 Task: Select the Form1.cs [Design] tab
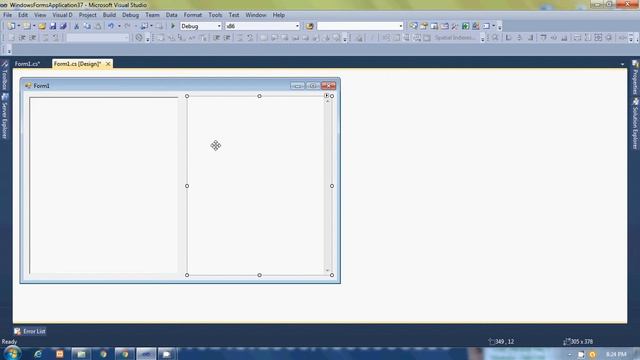[78, 64]
